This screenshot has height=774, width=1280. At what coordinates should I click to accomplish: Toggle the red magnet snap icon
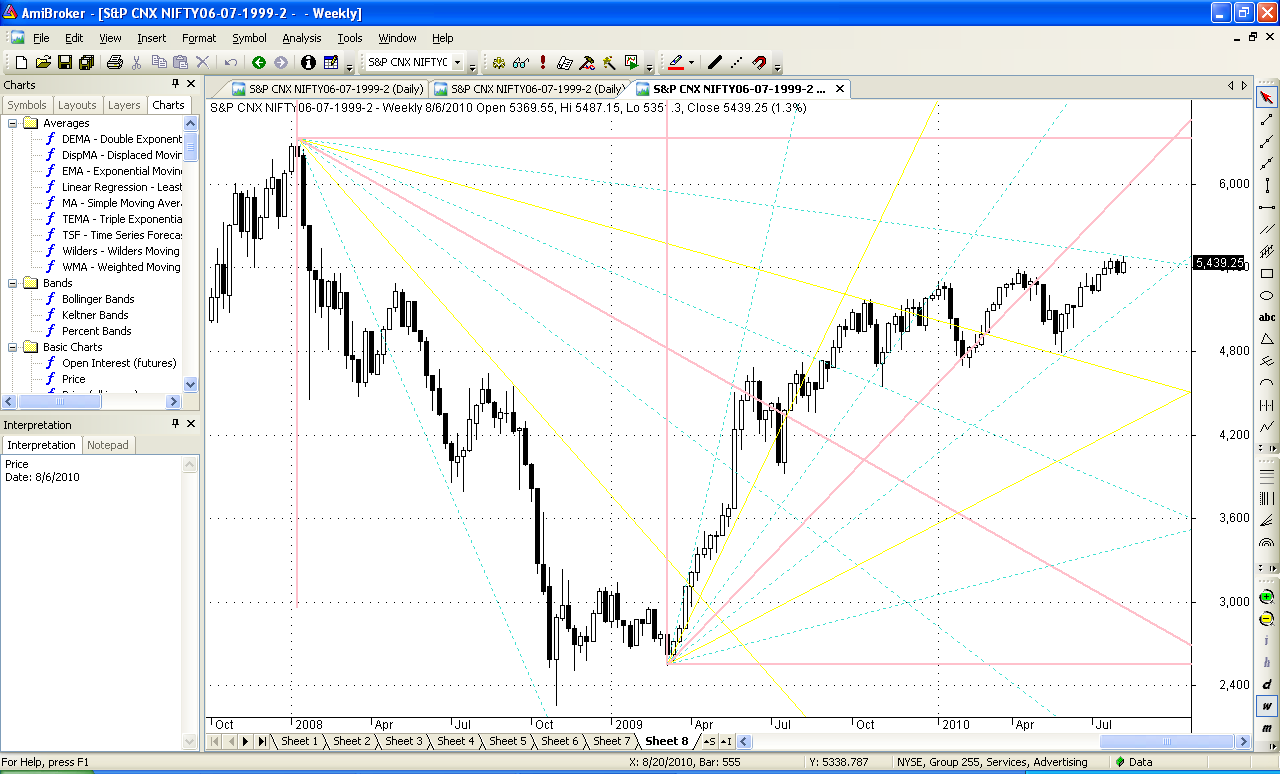click(759, 62)
